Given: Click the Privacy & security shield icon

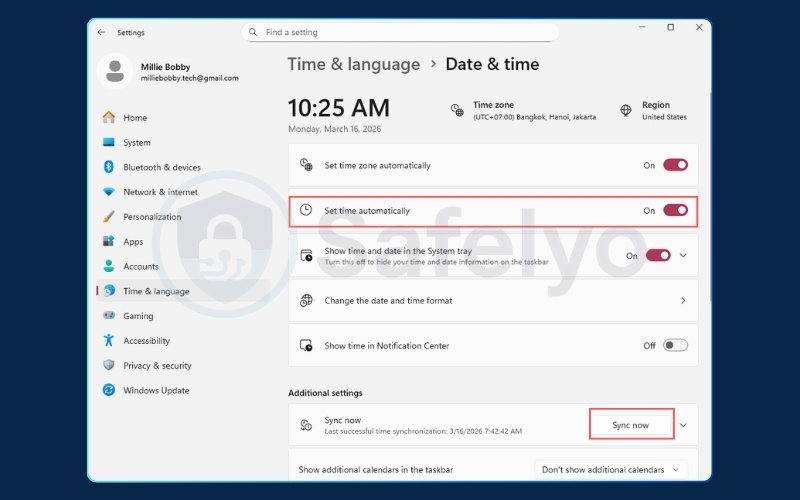Looking at the screenshot, I should coord(109,365).
